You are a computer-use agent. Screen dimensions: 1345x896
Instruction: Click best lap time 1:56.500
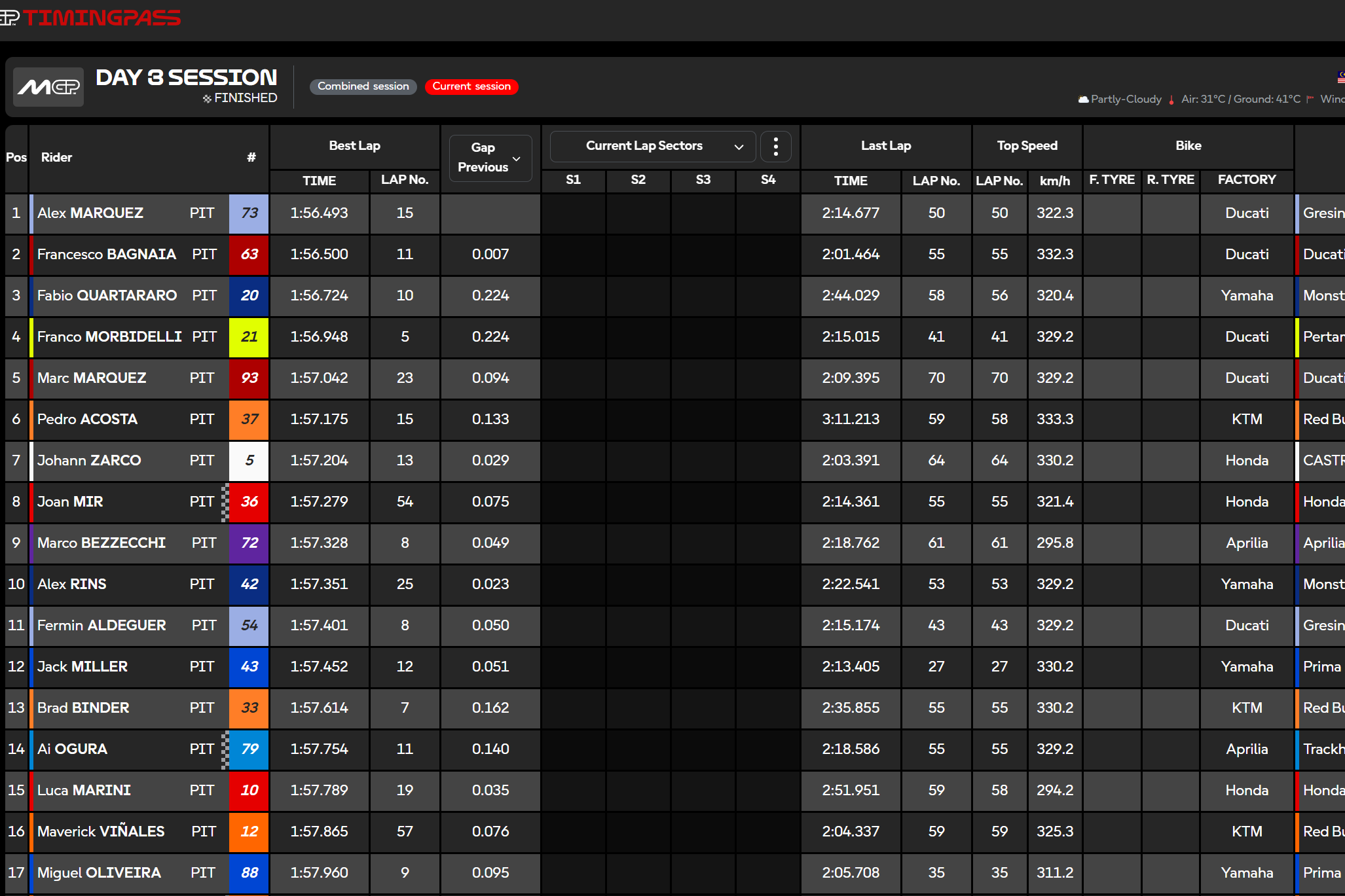tap(319, 255)
